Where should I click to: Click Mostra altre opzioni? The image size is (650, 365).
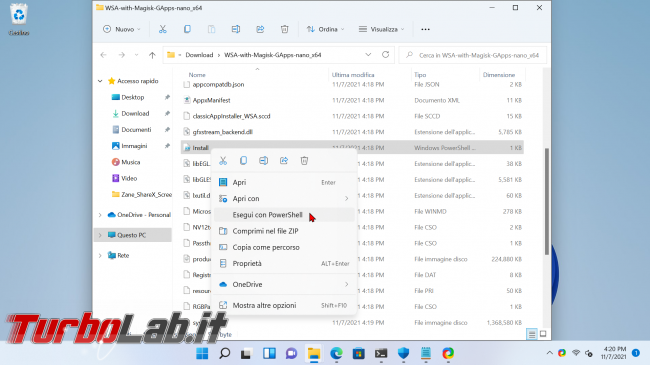[284, 305]
